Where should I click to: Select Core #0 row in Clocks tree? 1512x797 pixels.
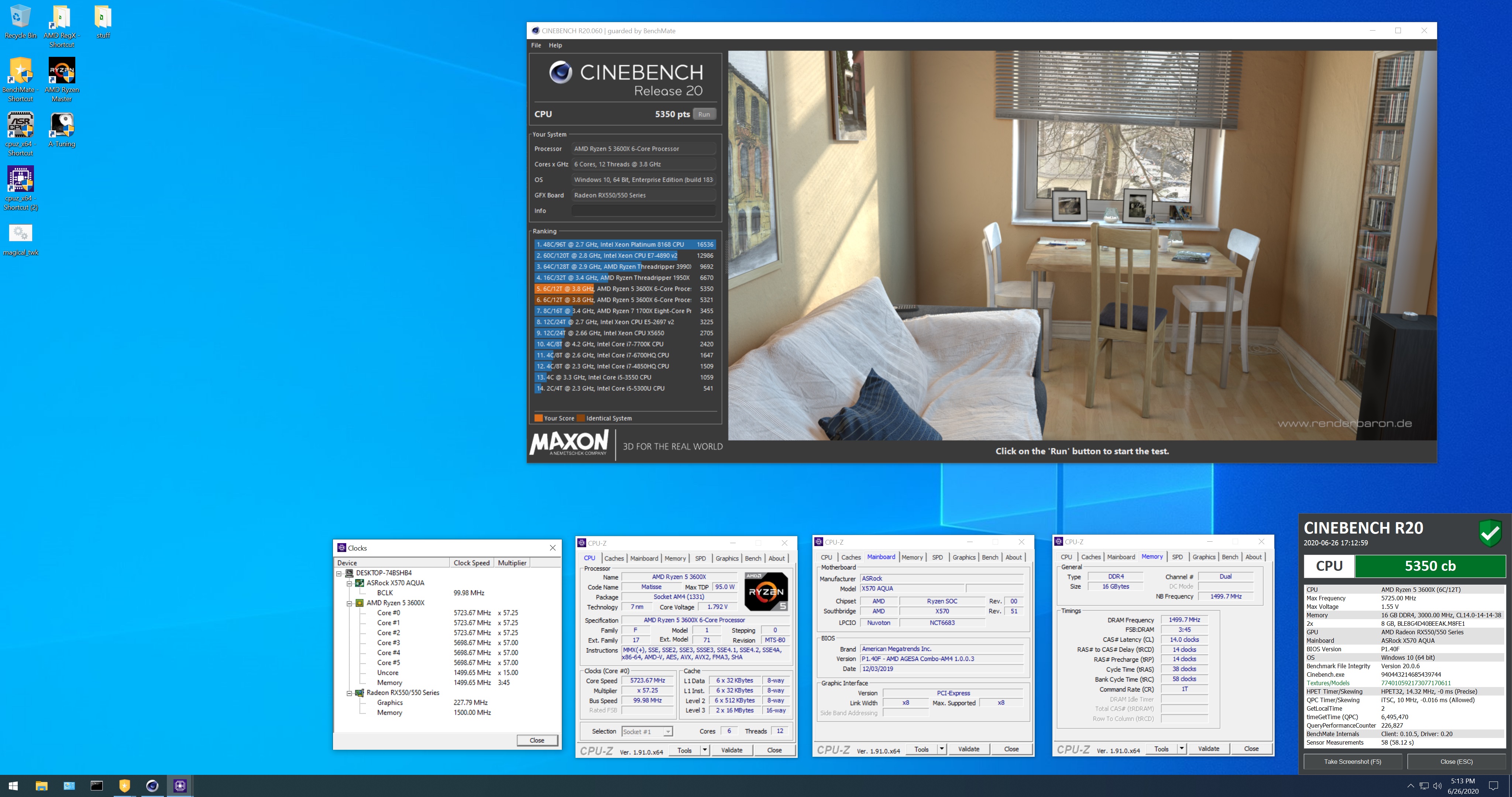click(447, 613)
